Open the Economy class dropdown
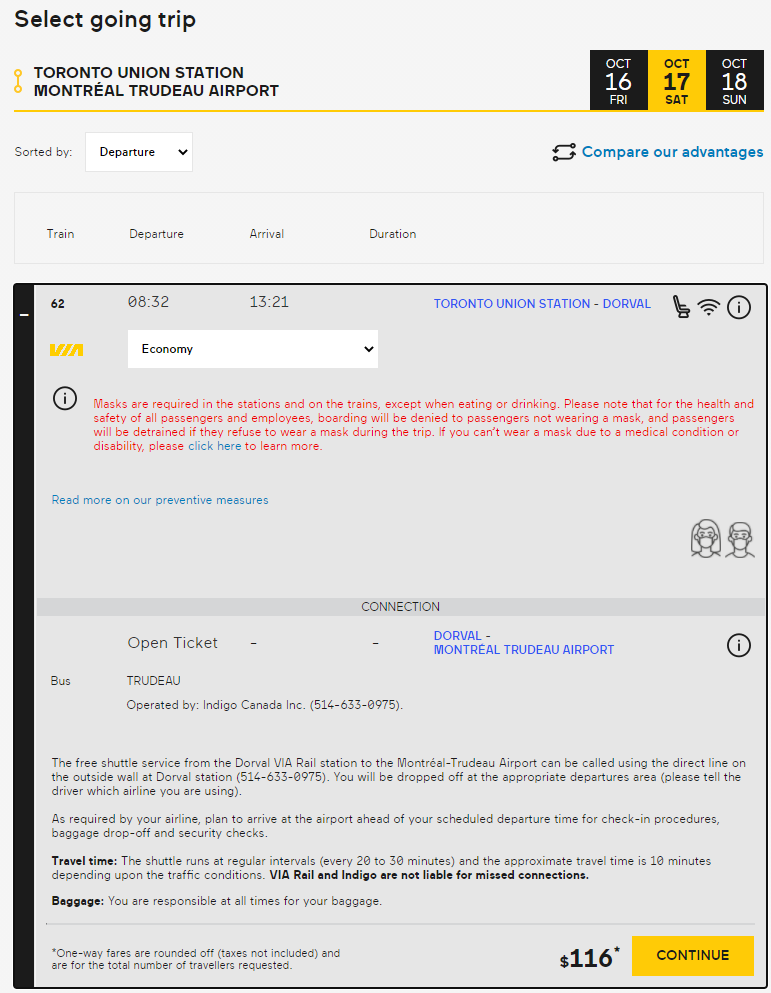771x993 pixels. tap(253, 349)
